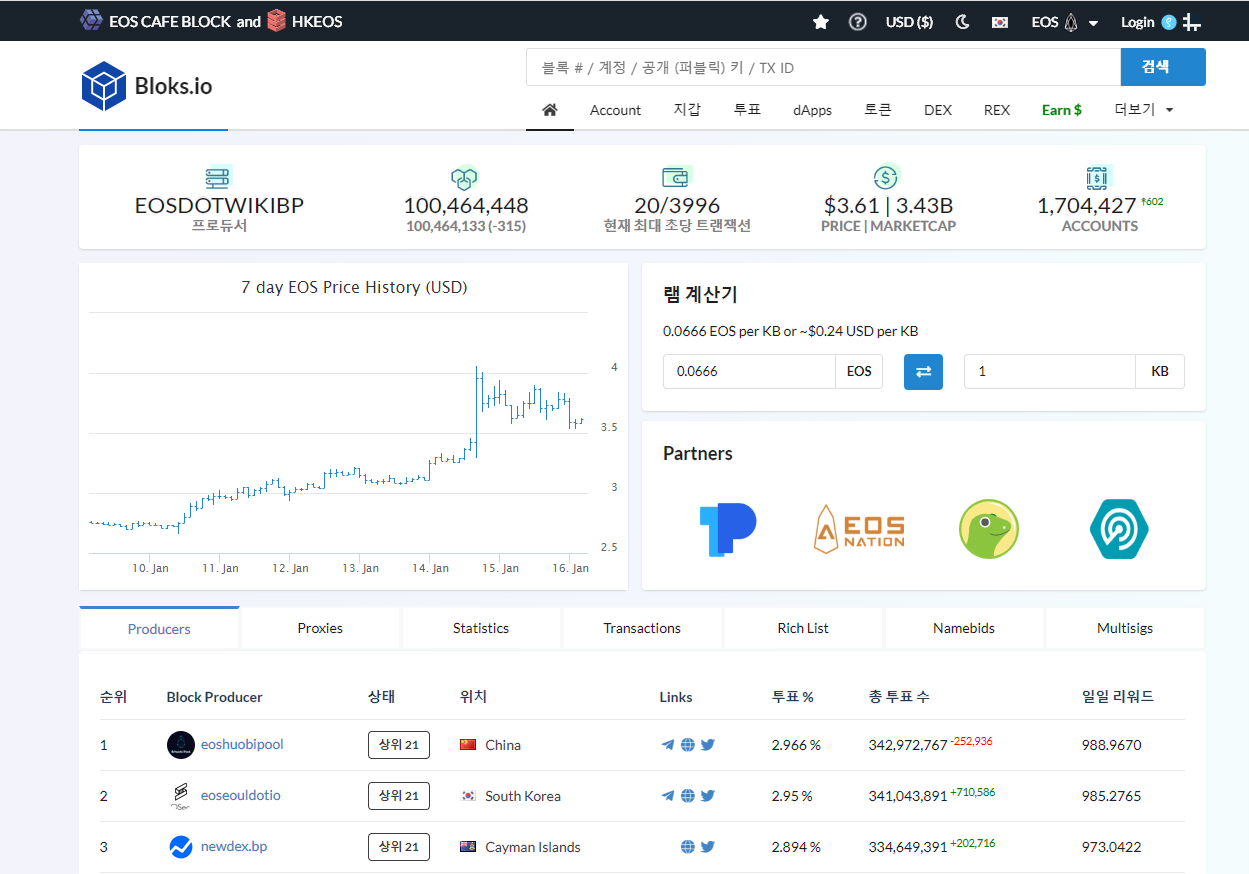
Task: Click the block height cubes icon
Action: point(465,178)
